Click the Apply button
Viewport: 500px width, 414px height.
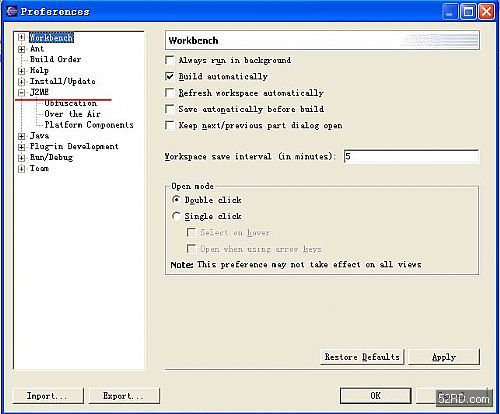[x=444, y=357]
